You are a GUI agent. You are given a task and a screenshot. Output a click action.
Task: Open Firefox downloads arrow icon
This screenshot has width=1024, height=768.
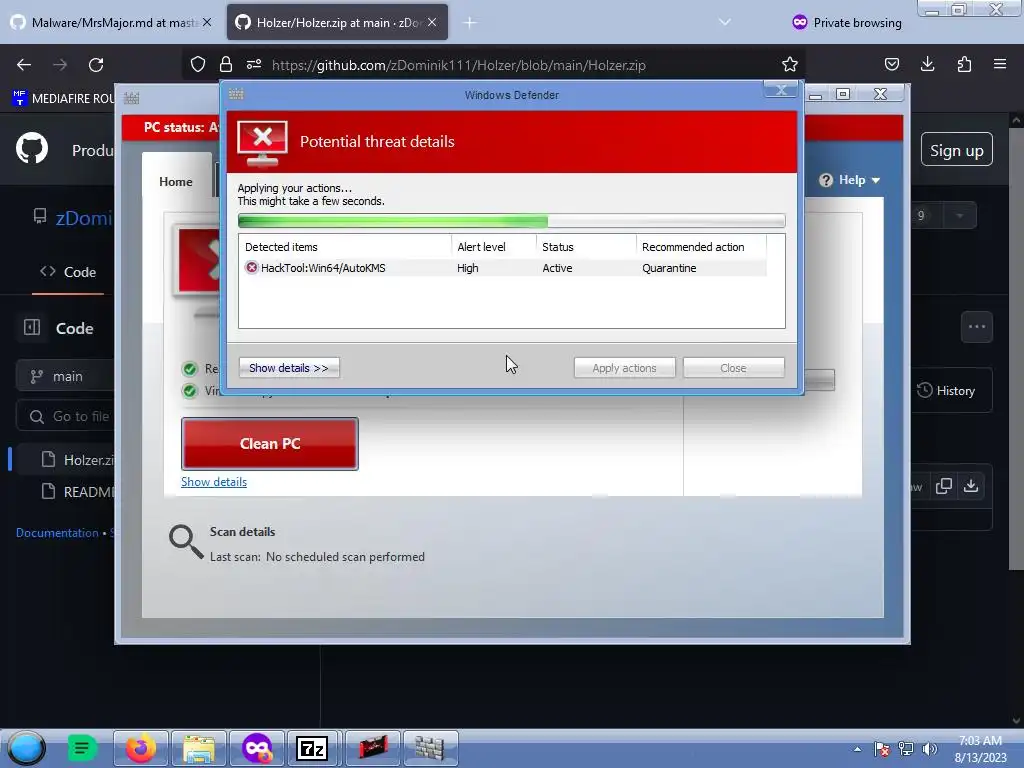coord(927,65)
